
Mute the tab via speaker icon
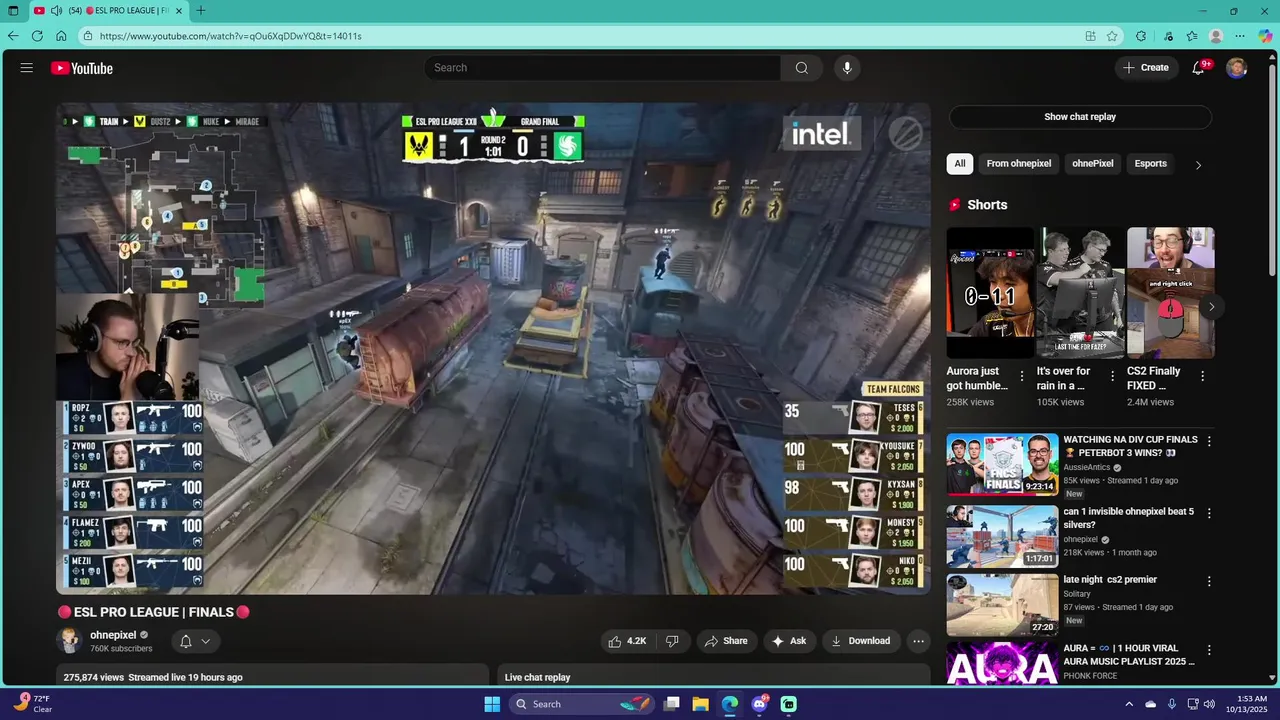pyautogui.click(x=56, y=11)
